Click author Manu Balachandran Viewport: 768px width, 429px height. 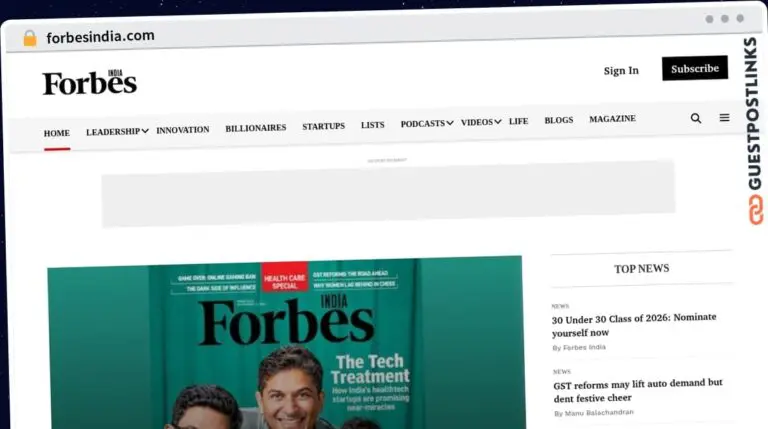pos(599,413)
